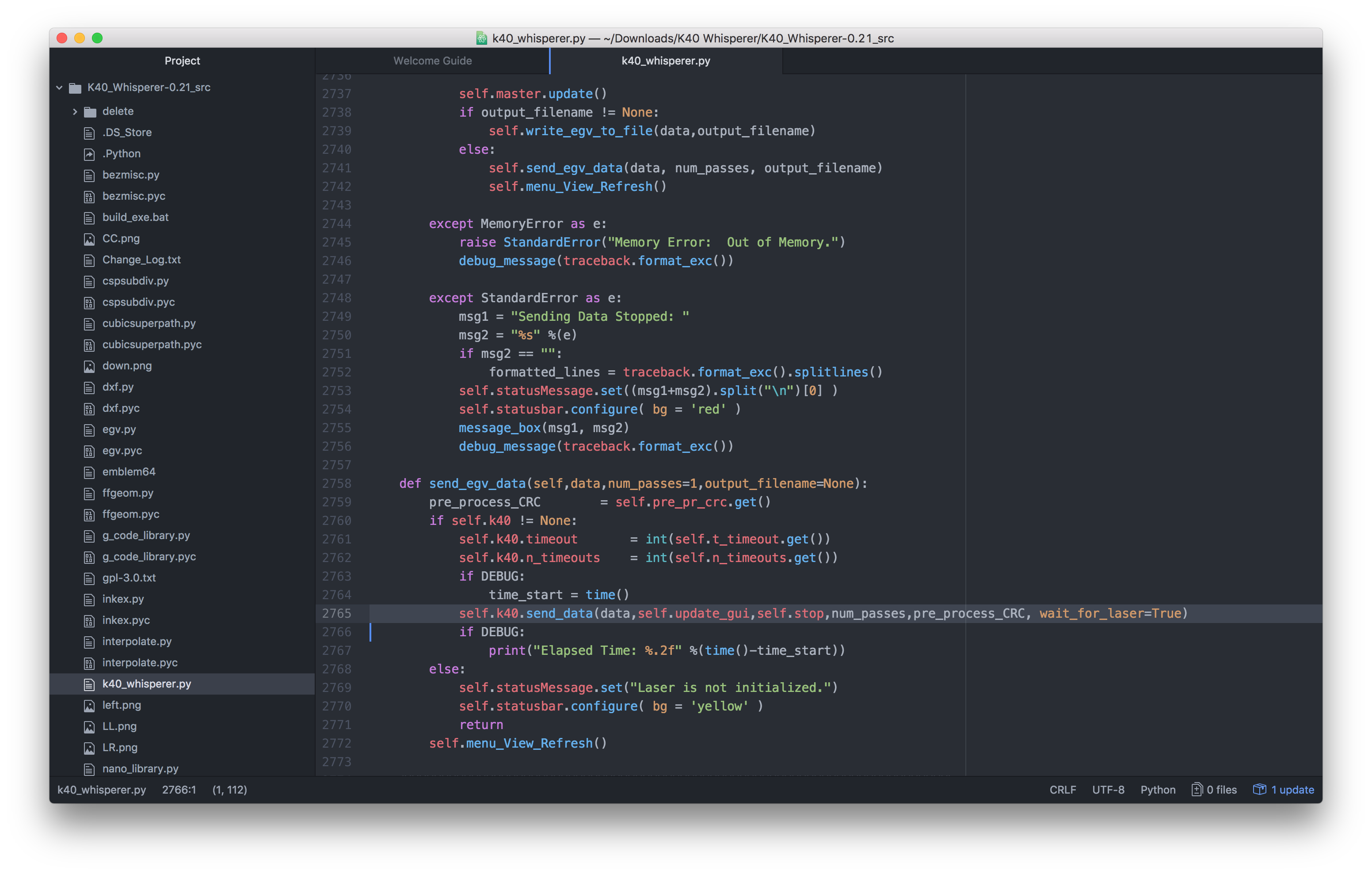Click the LL.png image icon
This screenshot has width=1372, height=874.
[x=89, y=727]
